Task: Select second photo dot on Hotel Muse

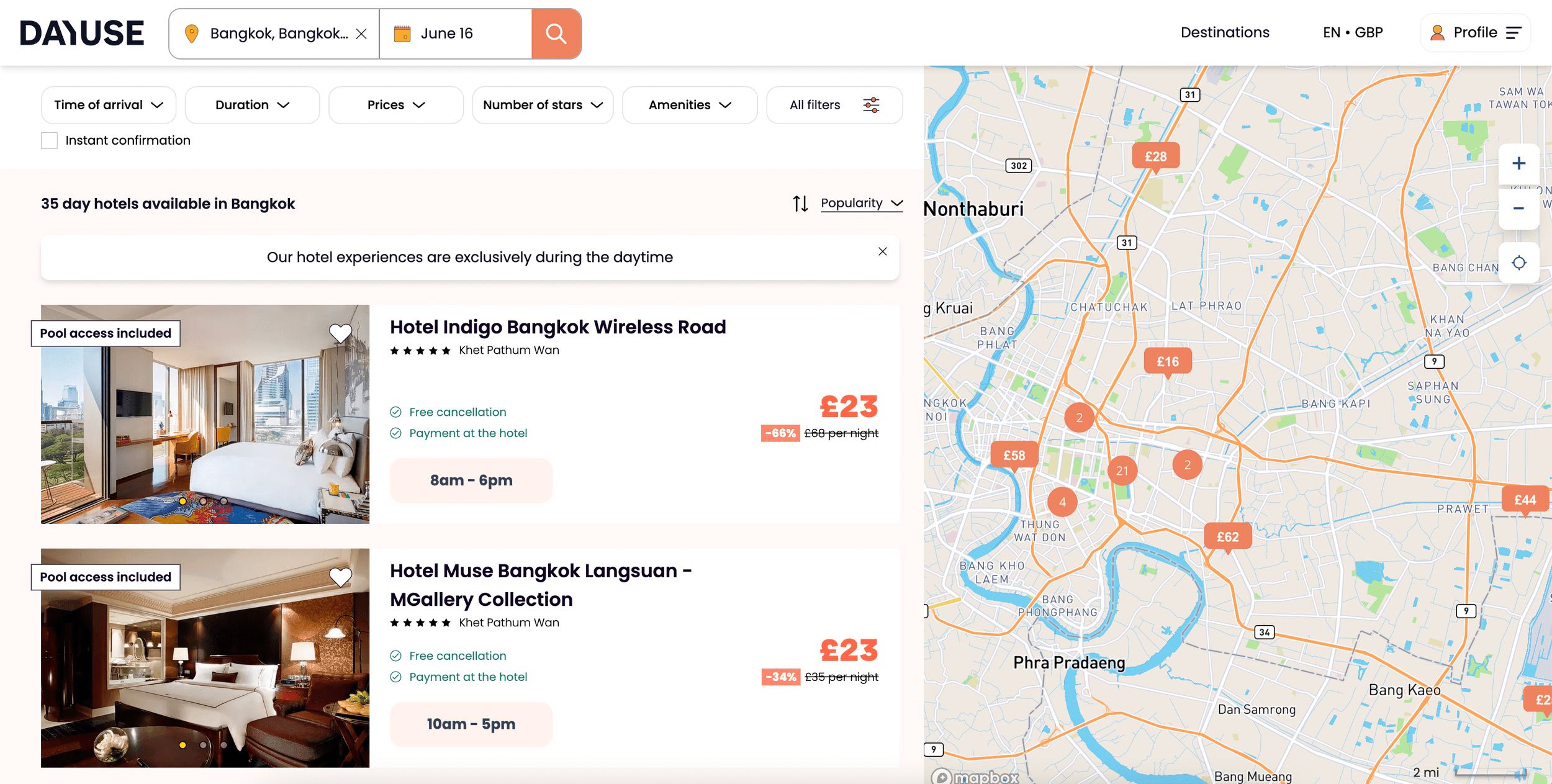Action: [x=203, y=745]
